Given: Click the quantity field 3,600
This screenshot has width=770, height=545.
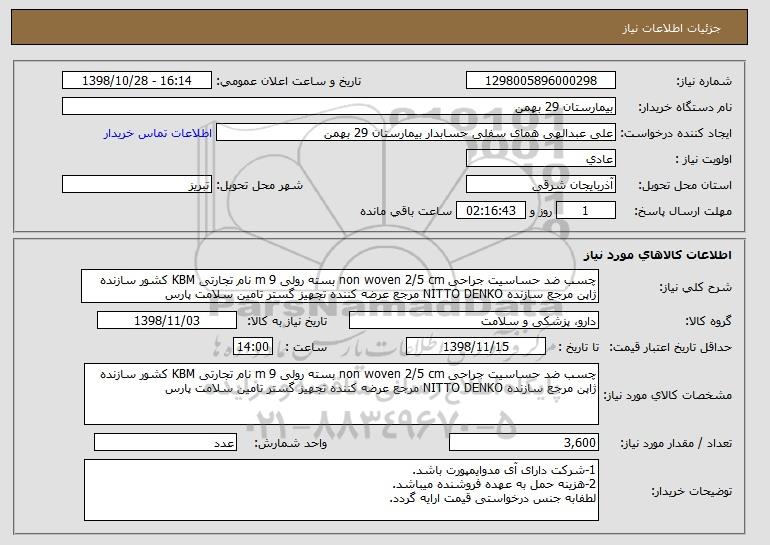Looking at the screenshot, I should coord(524,442).
